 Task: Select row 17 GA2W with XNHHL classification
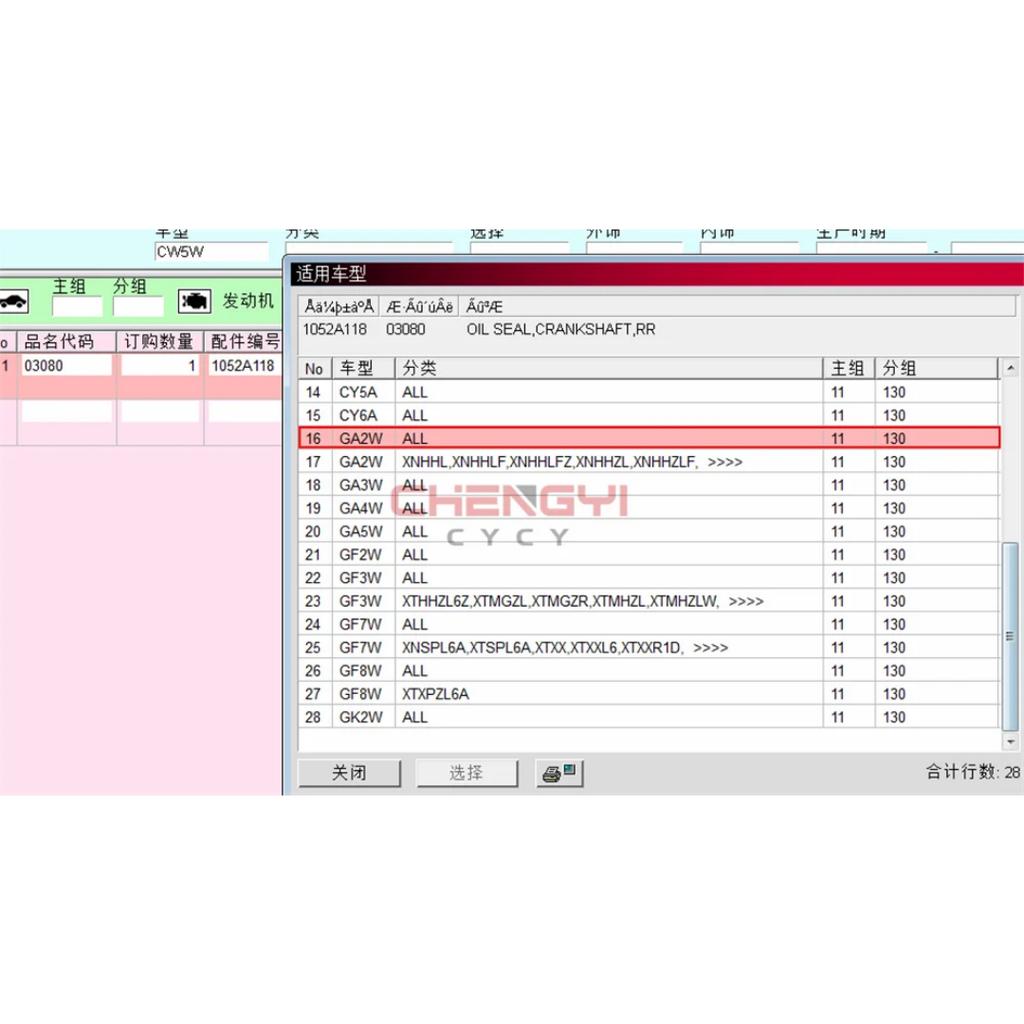tap(648, 462)
